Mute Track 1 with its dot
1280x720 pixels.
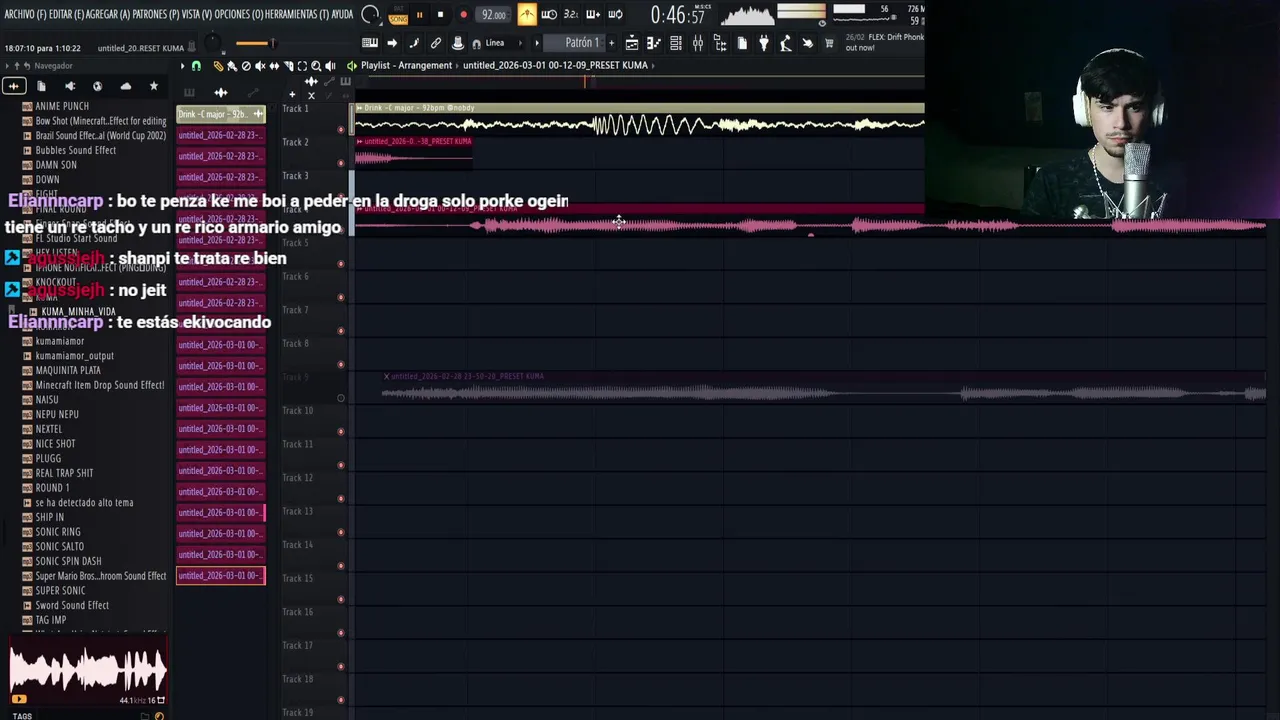pos(341,130)
